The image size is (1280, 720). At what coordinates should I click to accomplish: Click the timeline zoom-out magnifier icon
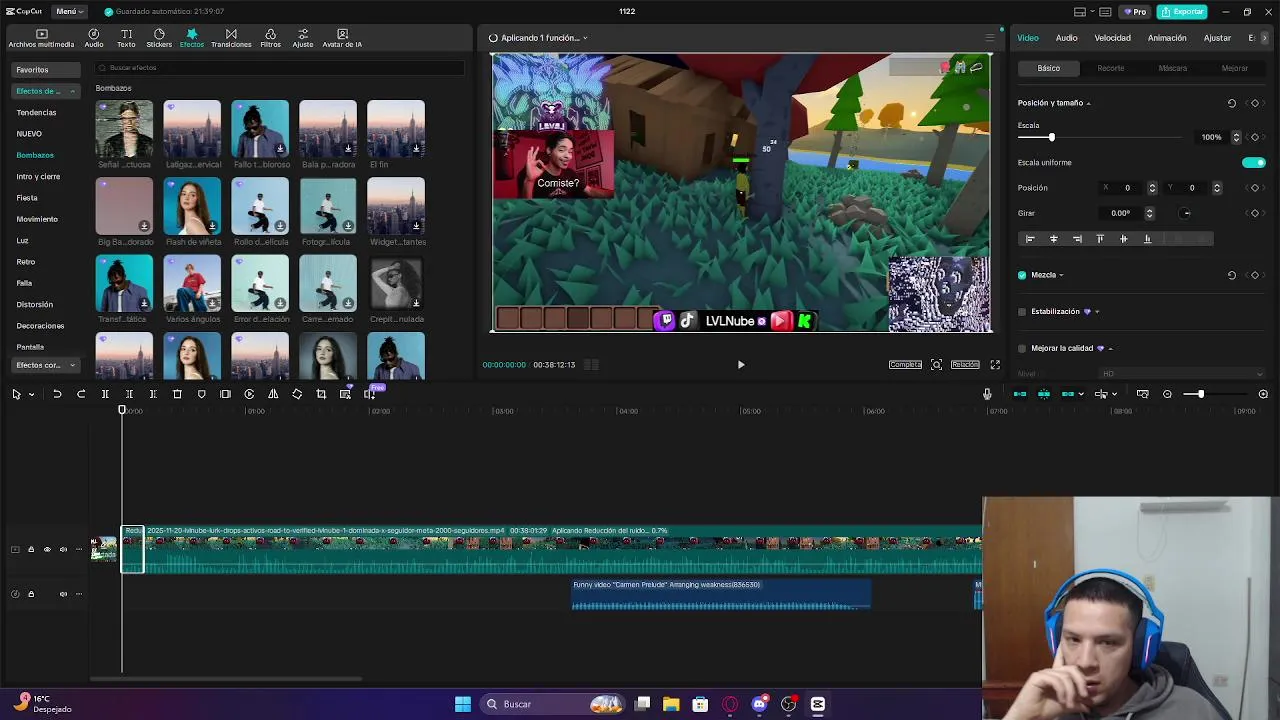[1167, 394]
